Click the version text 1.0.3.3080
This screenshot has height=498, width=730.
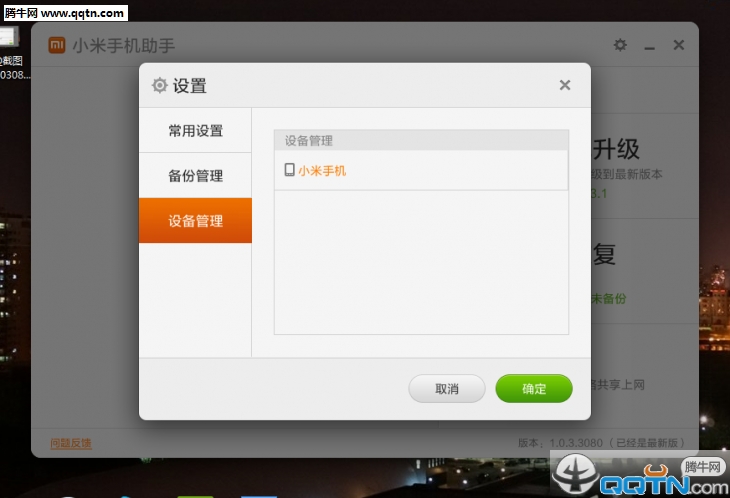pos(576,443)
